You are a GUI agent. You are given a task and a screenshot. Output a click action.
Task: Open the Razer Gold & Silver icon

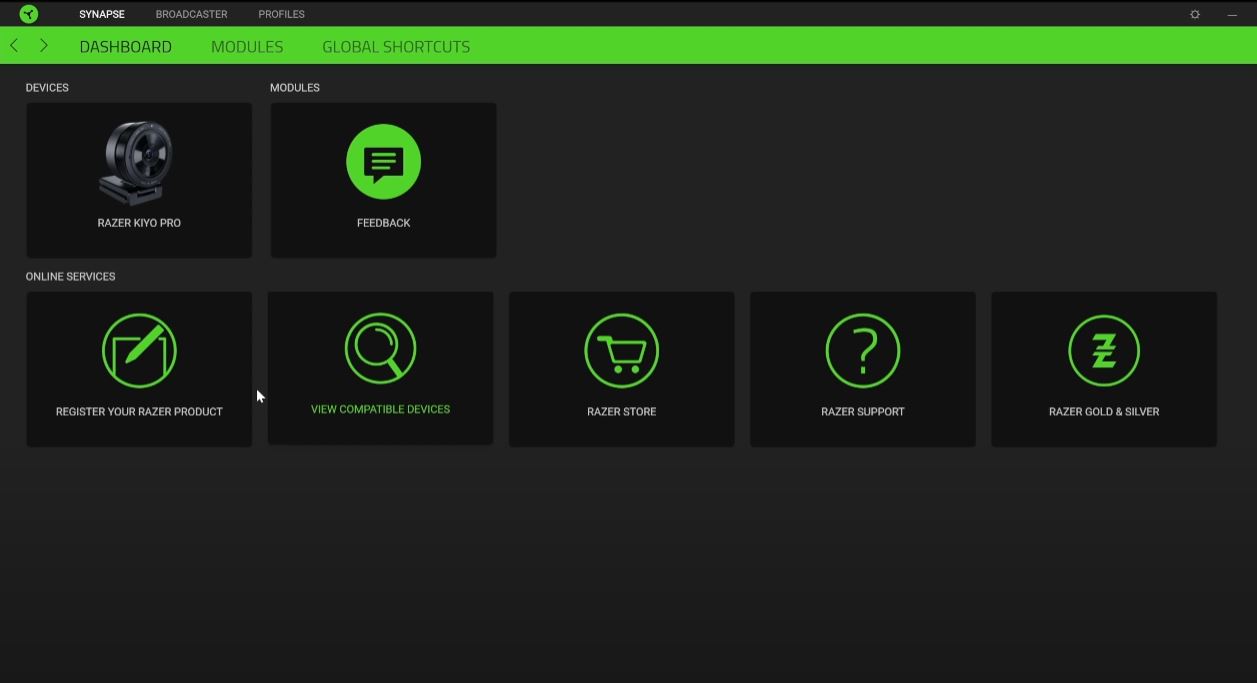(1104, 351)
